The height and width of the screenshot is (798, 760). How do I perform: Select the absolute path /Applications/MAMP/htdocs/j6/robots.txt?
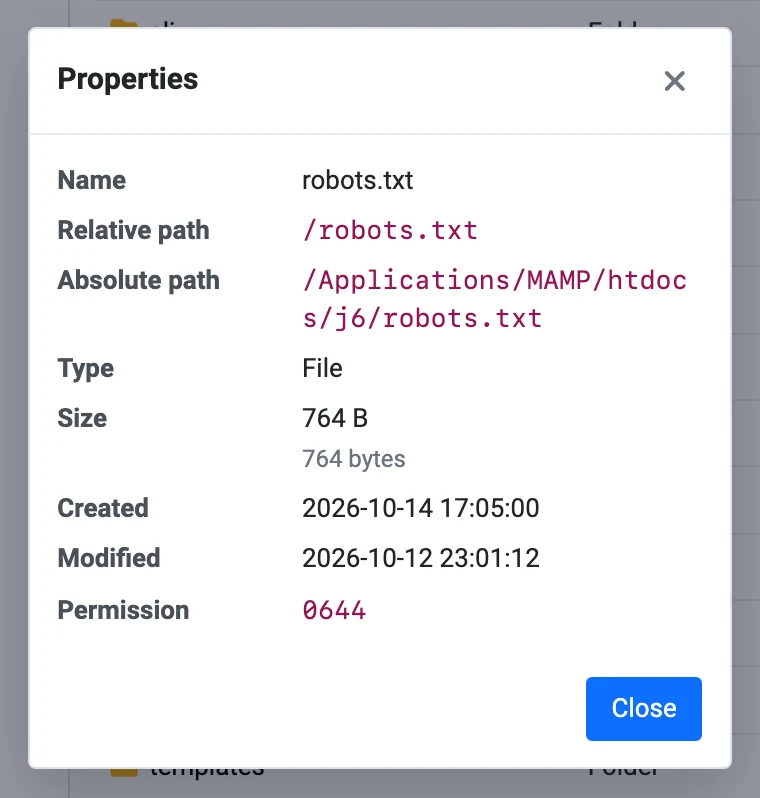494,299
